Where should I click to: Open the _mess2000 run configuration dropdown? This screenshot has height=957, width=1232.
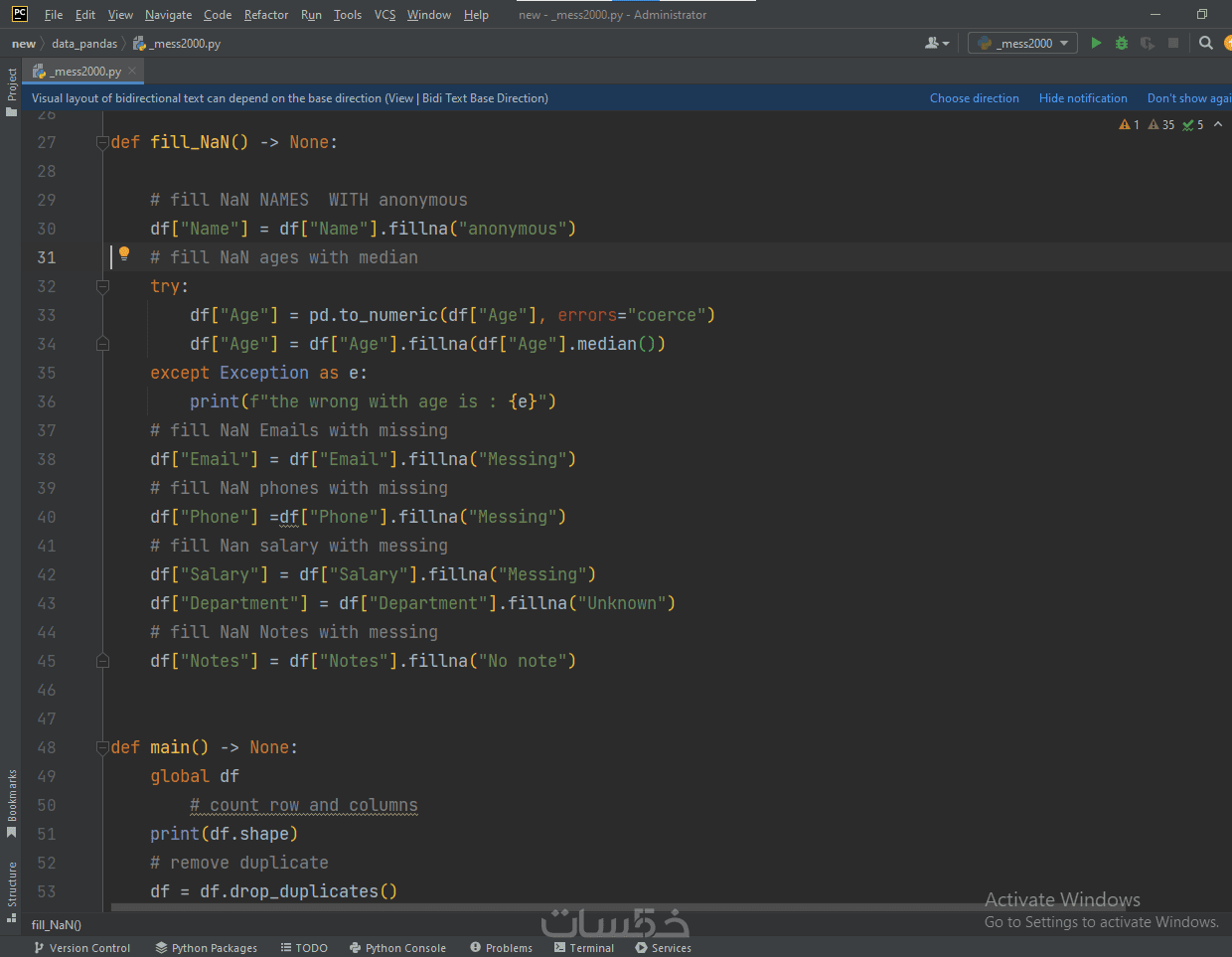[1022, 43]
